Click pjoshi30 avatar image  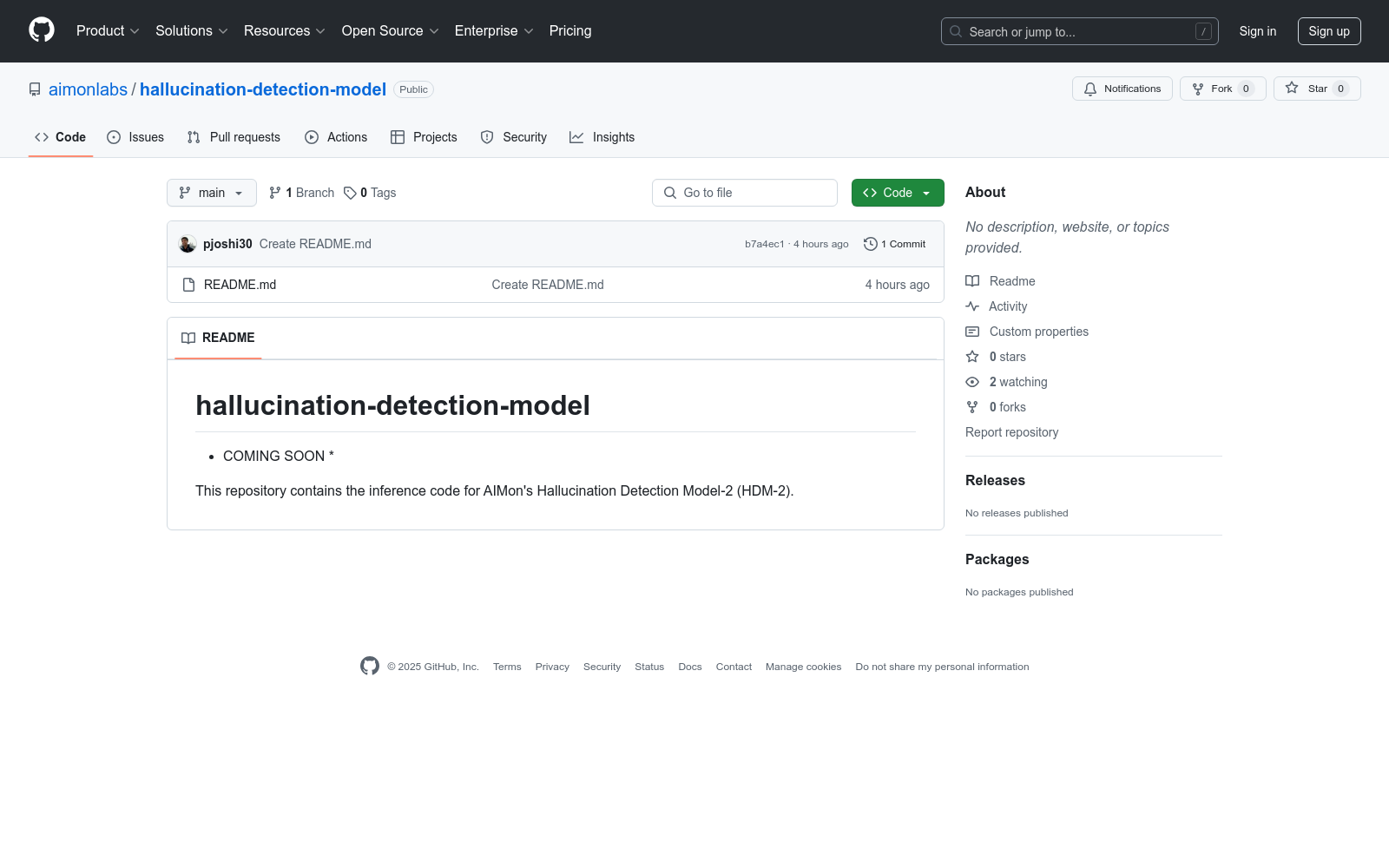pyautogui.click(x=188, y=244)
